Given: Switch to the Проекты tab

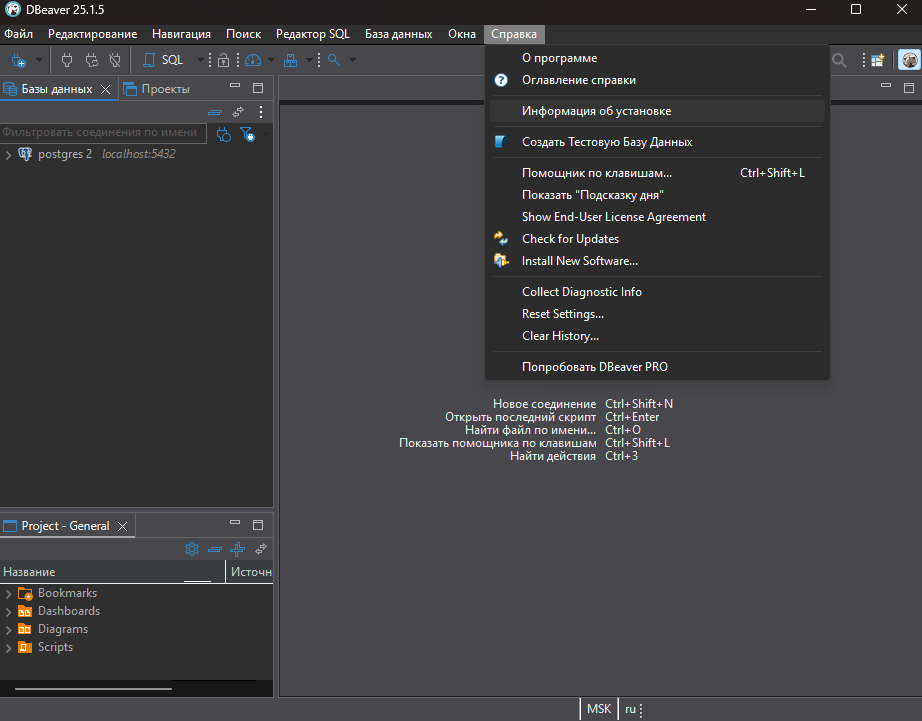Looking at the screenshot, I should click(x=157, y=89).
